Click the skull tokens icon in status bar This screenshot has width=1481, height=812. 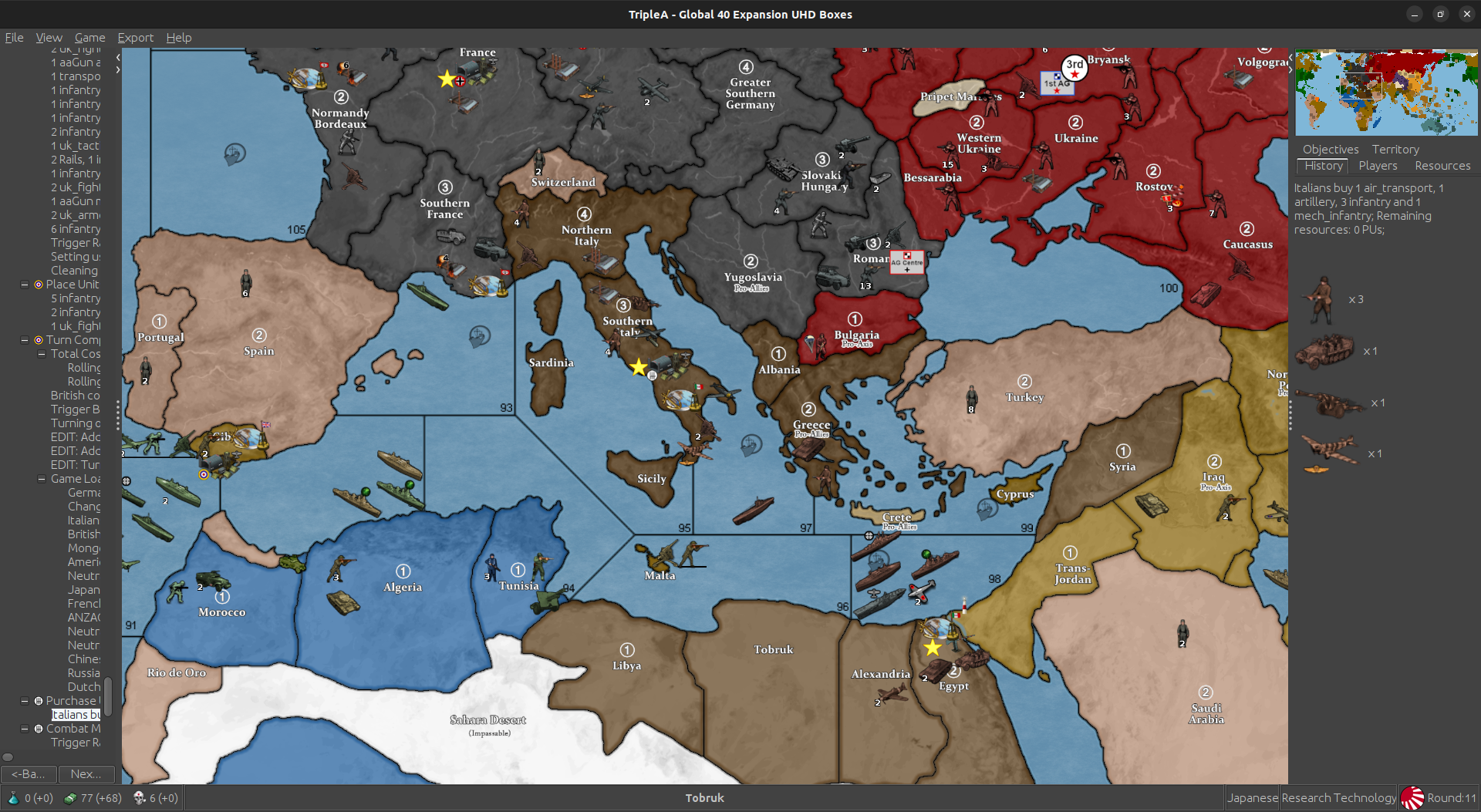pos(140,798)
